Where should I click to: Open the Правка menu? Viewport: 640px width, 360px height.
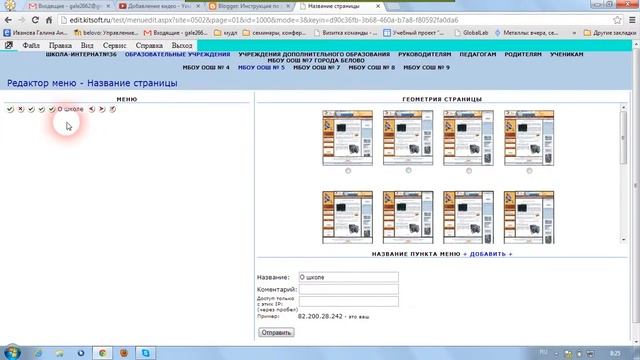tap(60, 45)
